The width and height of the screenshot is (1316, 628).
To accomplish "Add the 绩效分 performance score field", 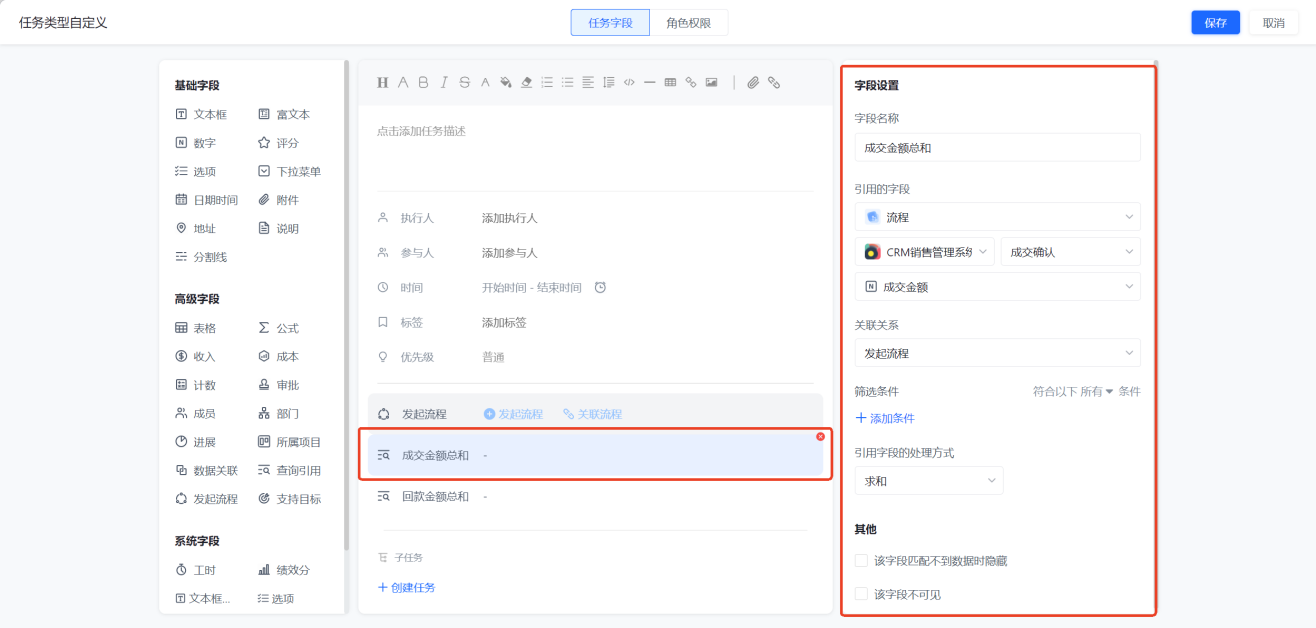I will coord(284,570).
